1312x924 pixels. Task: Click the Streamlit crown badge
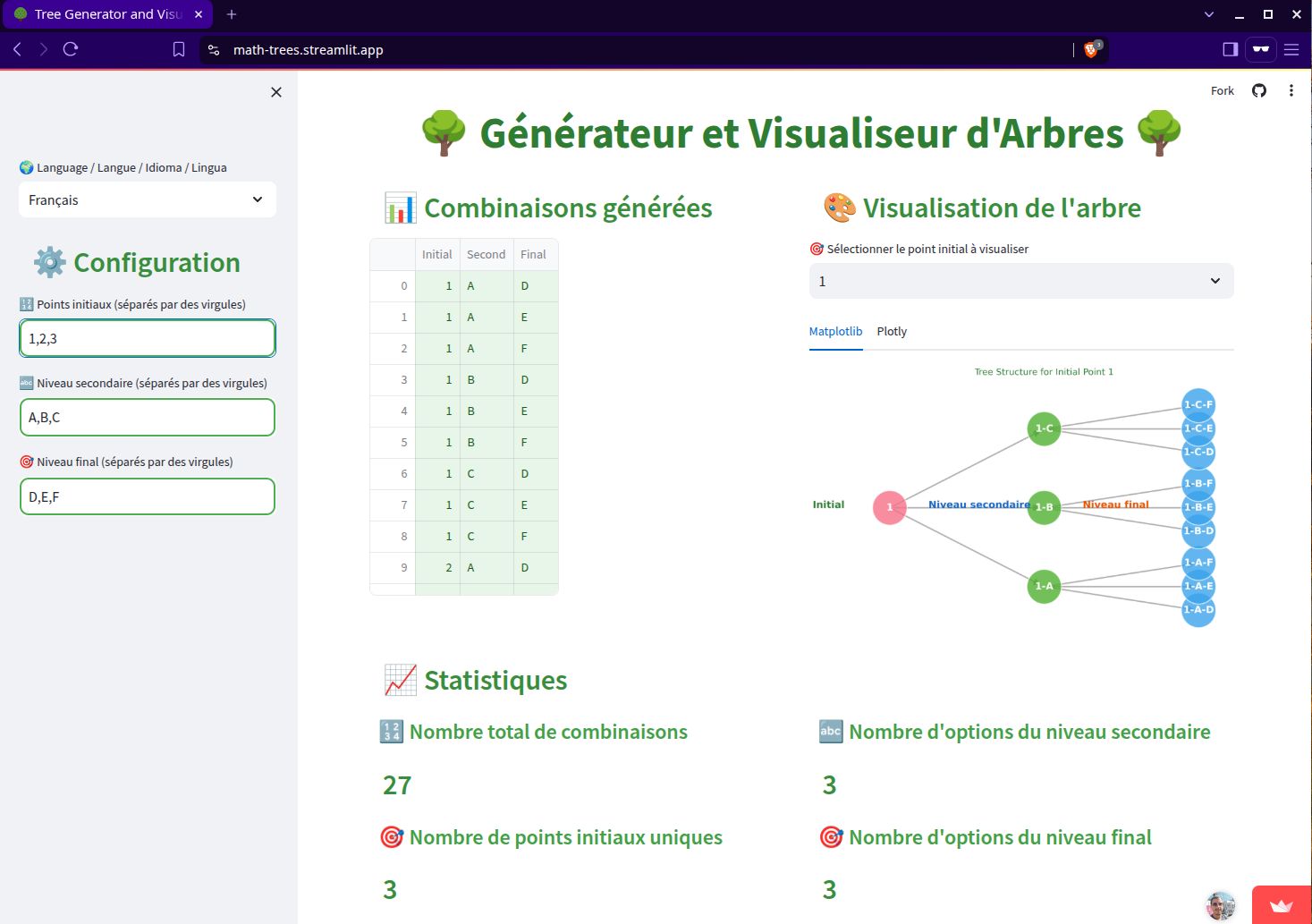[x=1281, y=905]
